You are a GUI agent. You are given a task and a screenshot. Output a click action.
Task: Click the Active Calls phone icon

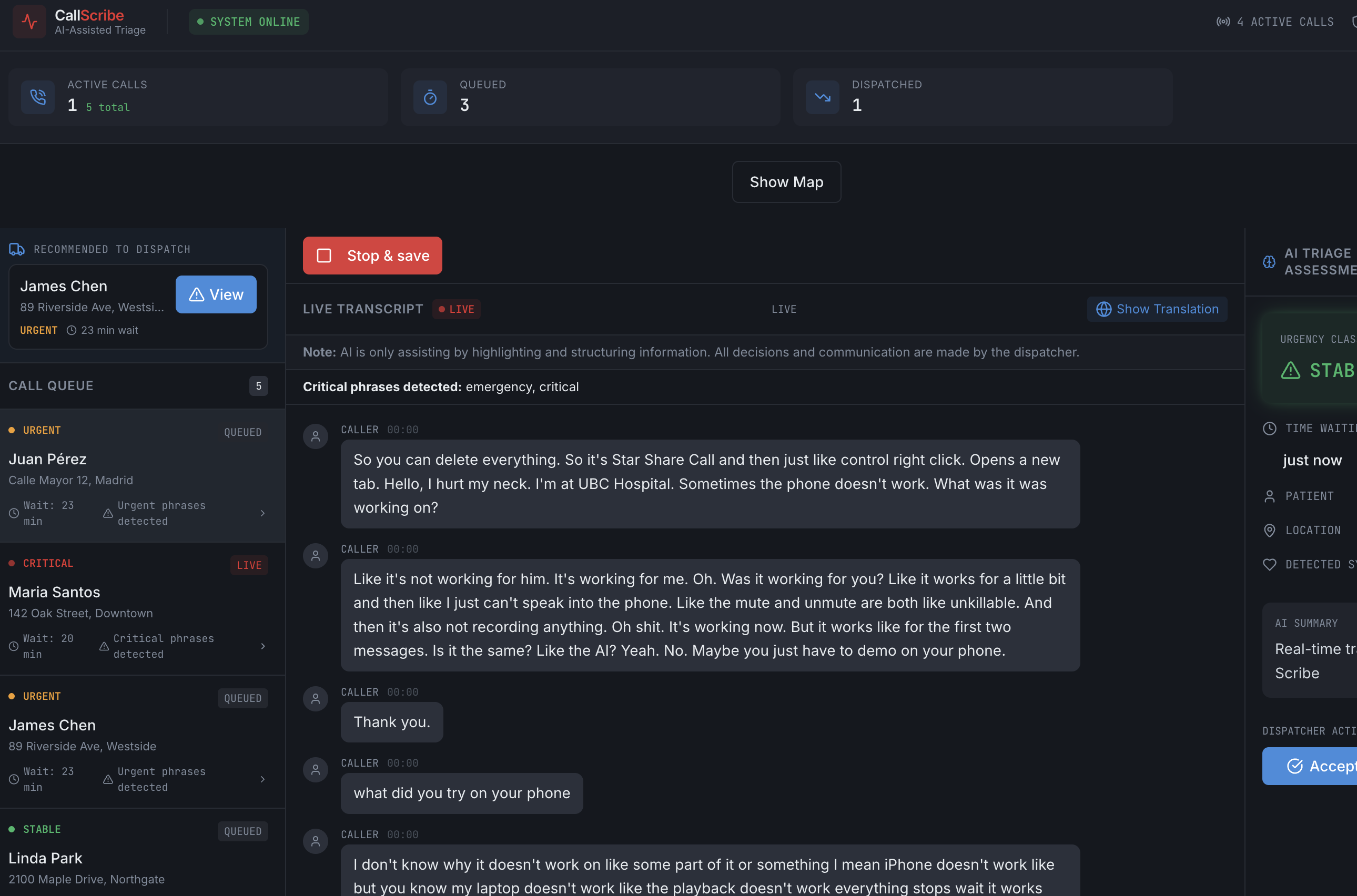[x=38, y=97]
